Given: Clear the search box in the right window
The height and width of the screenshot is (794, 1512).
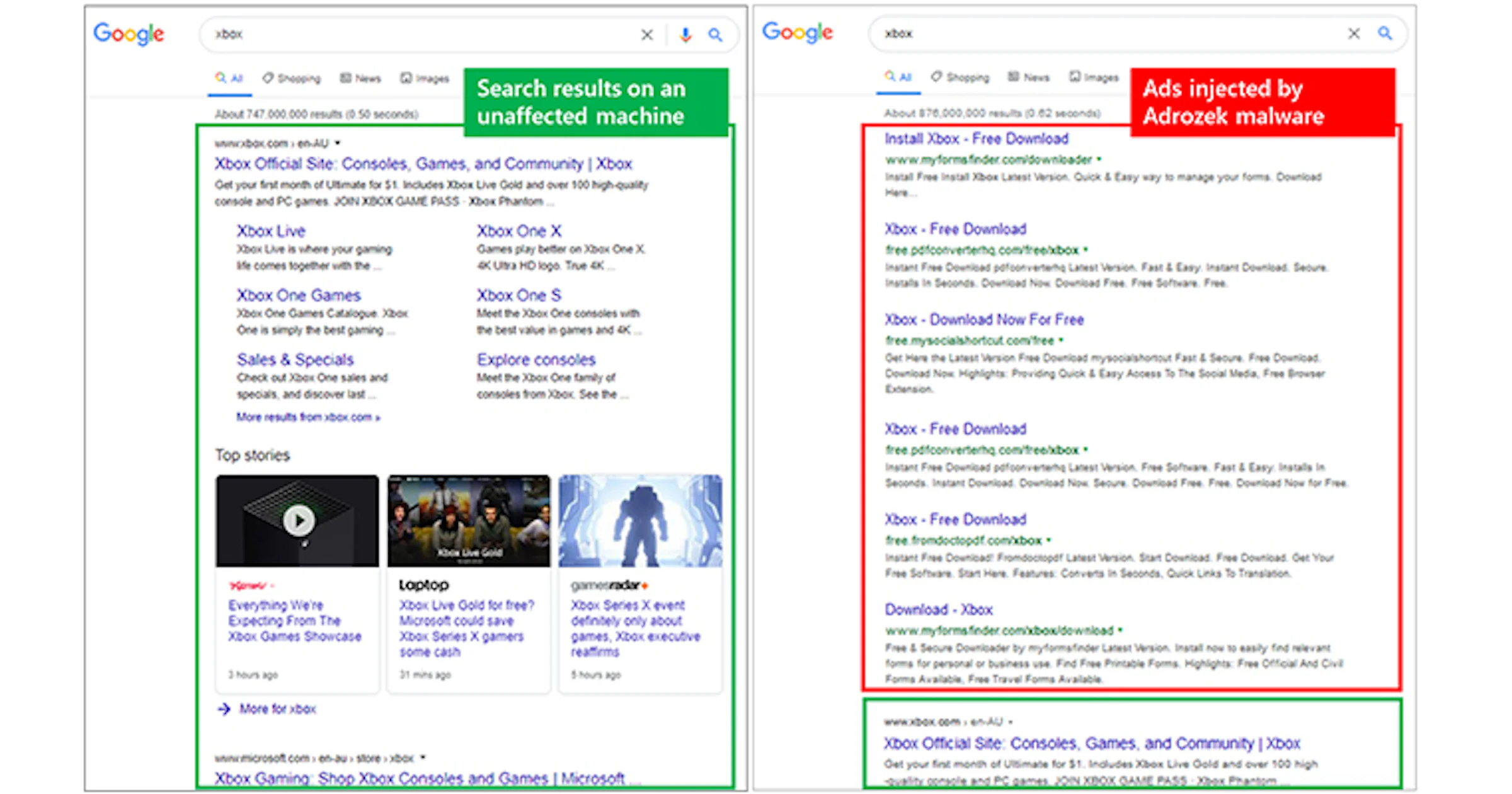Looking at the screenshot, I should [x=1354, y=33].
